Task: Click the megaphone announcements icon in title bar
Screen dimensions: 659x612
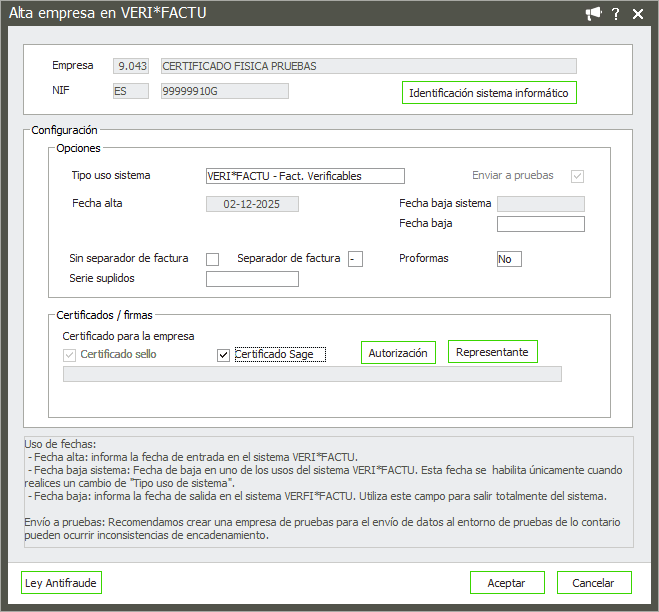Action: [594, 13]
